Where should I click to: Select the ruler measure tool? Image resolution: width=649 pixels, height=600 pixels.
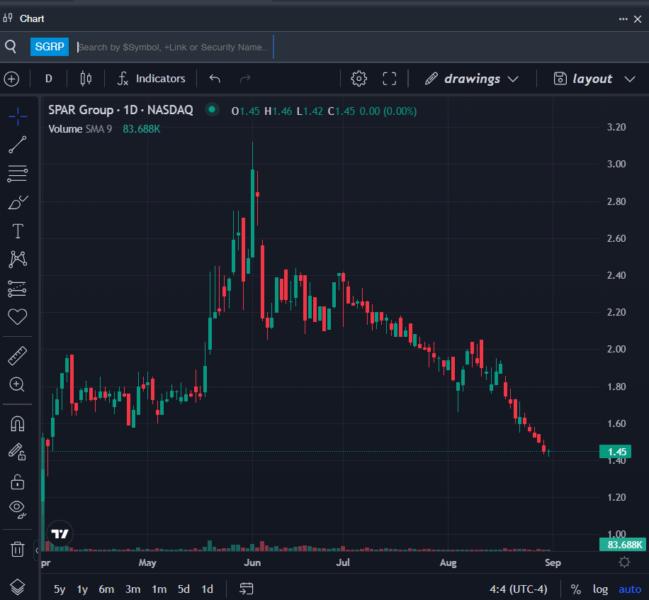pyautogui.click(x=17, y=356)
